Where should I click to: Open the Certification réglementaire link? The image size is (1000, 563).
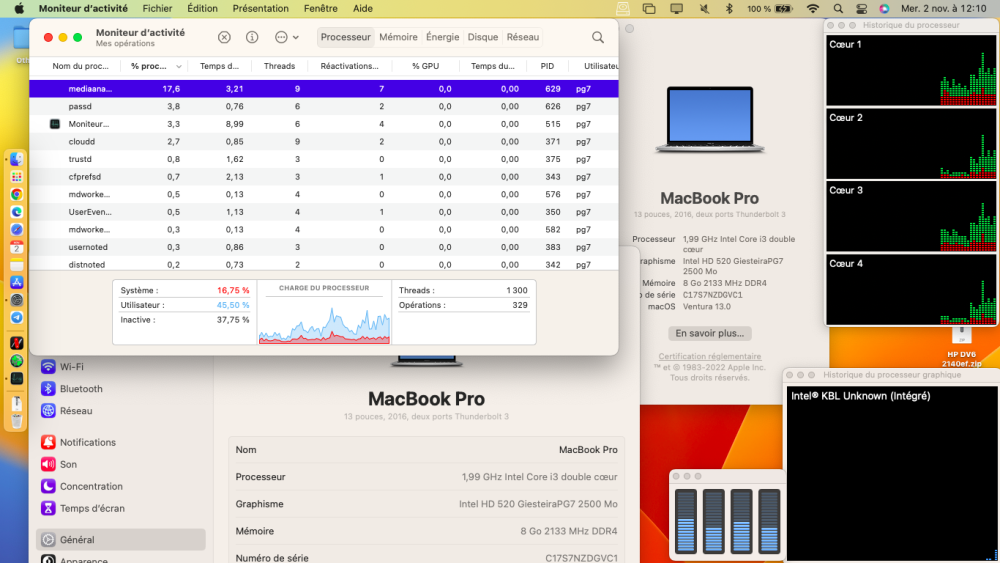[709, 356]
